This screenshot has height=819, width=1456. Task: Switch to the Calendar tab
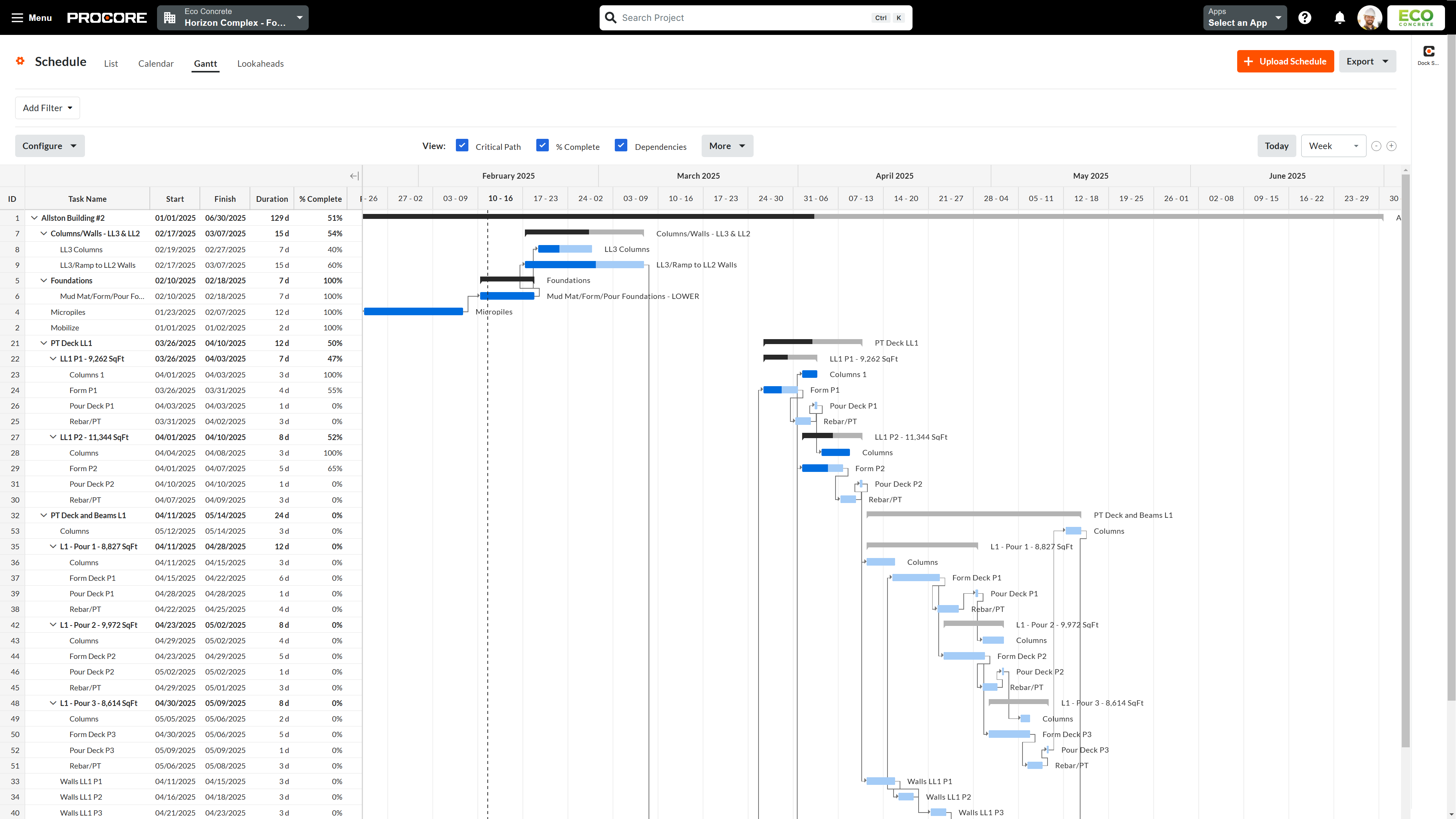tap(155, 63)
